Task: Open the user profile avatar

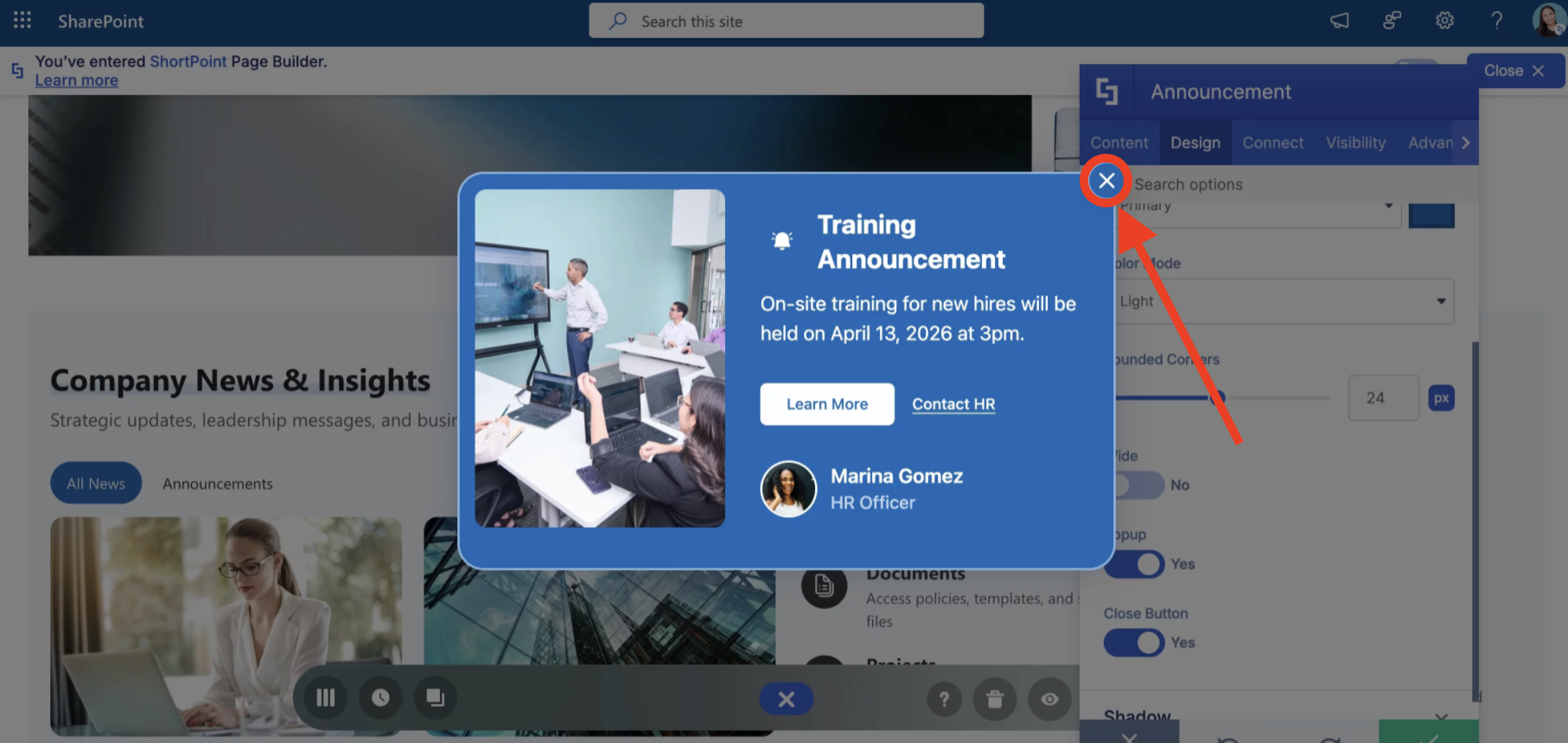Action: coord(1548,20)
